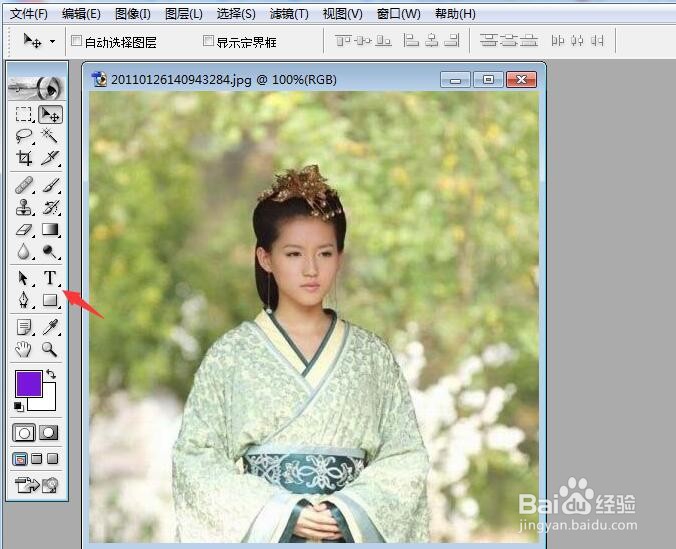The width and height of the screenshot is (676, 549).
Task: Select the Zoom tool
Action: point(50,349)
